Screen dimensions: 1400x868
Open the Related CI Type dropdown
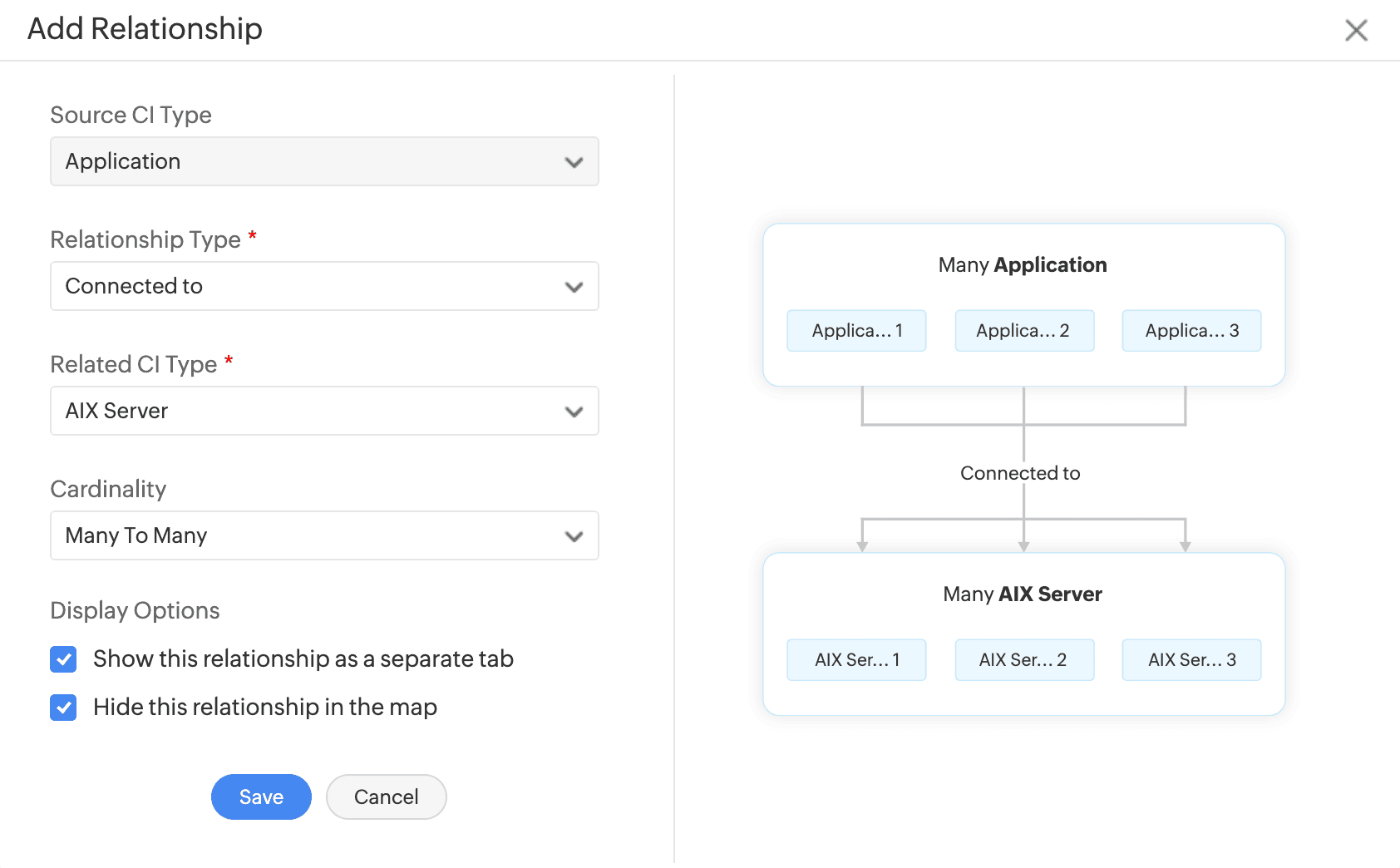tap(324, 411)
